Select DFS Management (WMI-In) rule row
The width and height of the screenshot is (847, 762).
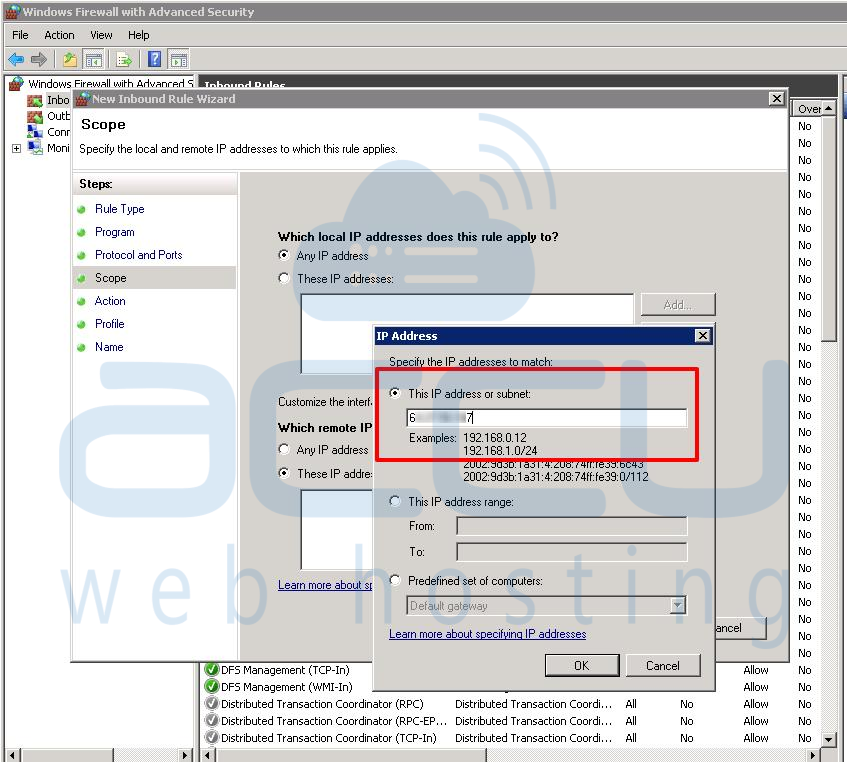coord(287,686)
